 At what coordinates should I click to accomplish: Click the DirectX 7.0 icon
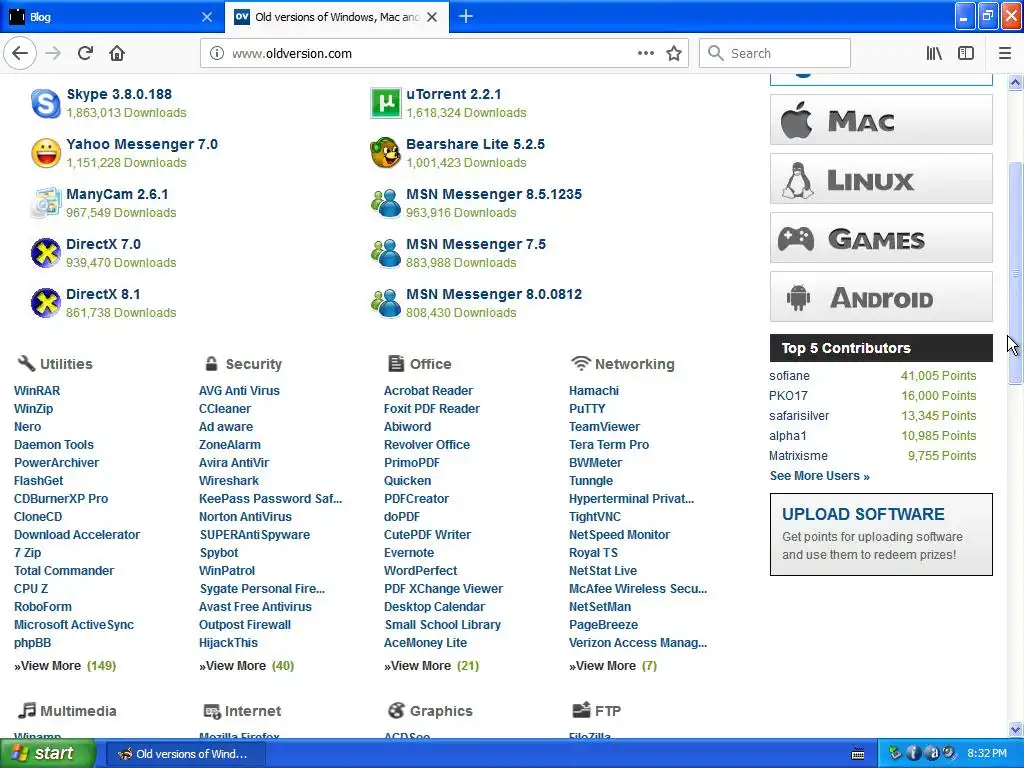(46, 253)
